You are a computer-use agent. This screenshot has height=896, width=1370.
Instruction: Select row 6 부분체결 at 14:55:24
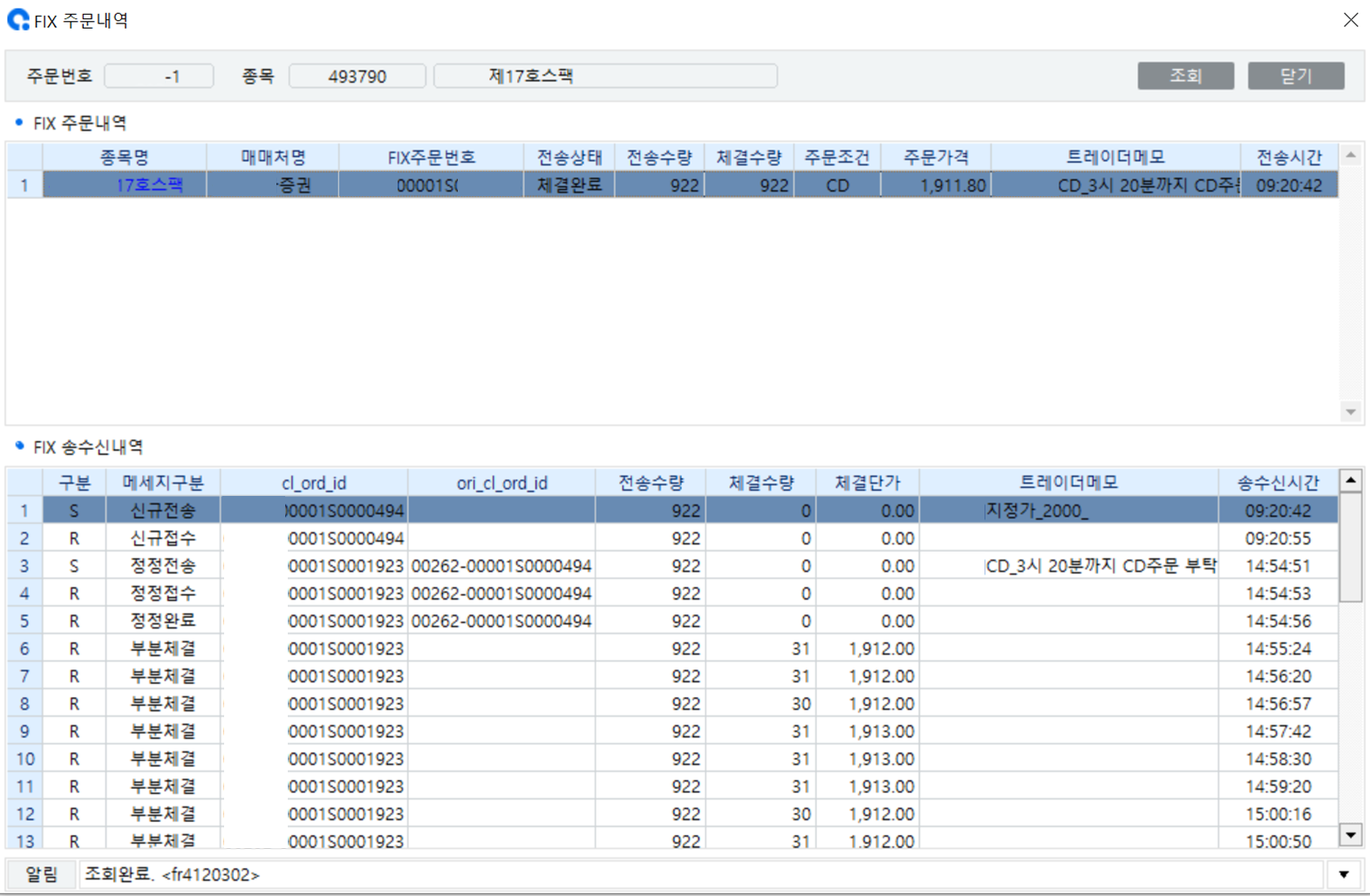[x=162, y=648]
